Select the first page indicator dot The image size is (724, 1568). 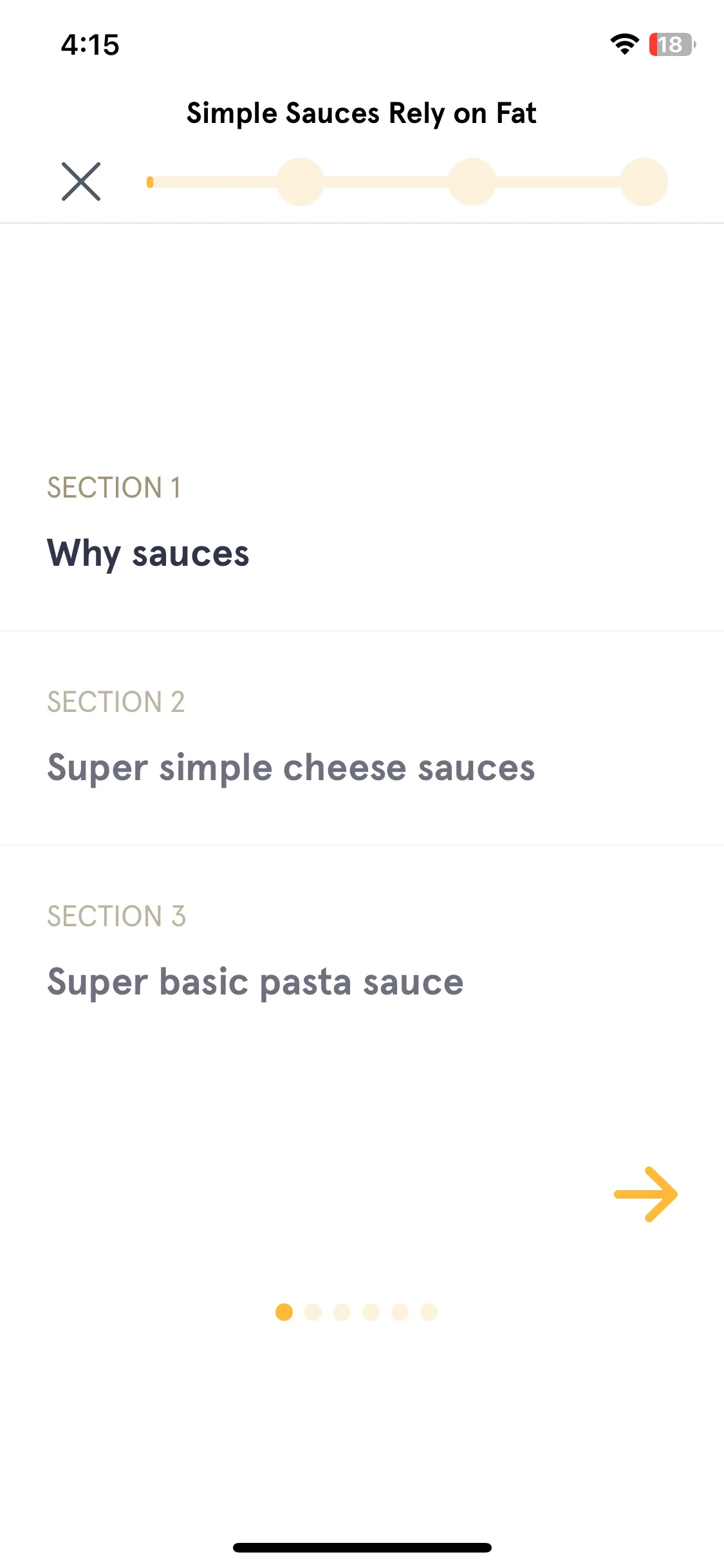point(284,1312)
